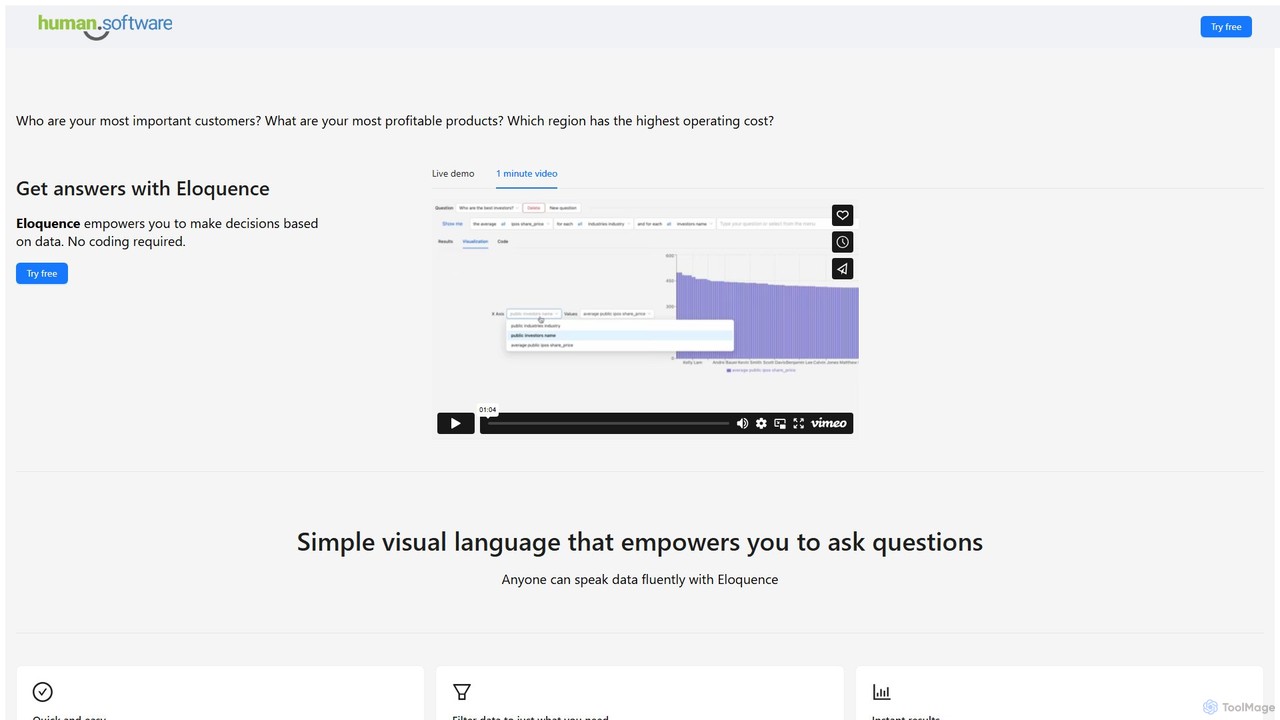Click the video progress bar
Screen dimensions: 1280x720
(608, 424)
